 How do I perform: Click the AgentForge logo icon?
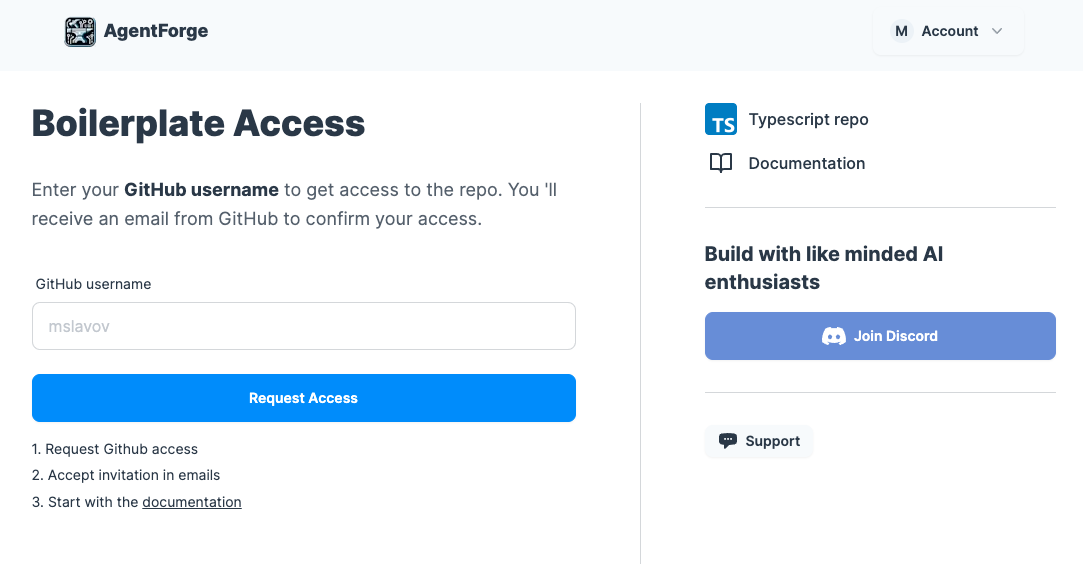(80, 32)
